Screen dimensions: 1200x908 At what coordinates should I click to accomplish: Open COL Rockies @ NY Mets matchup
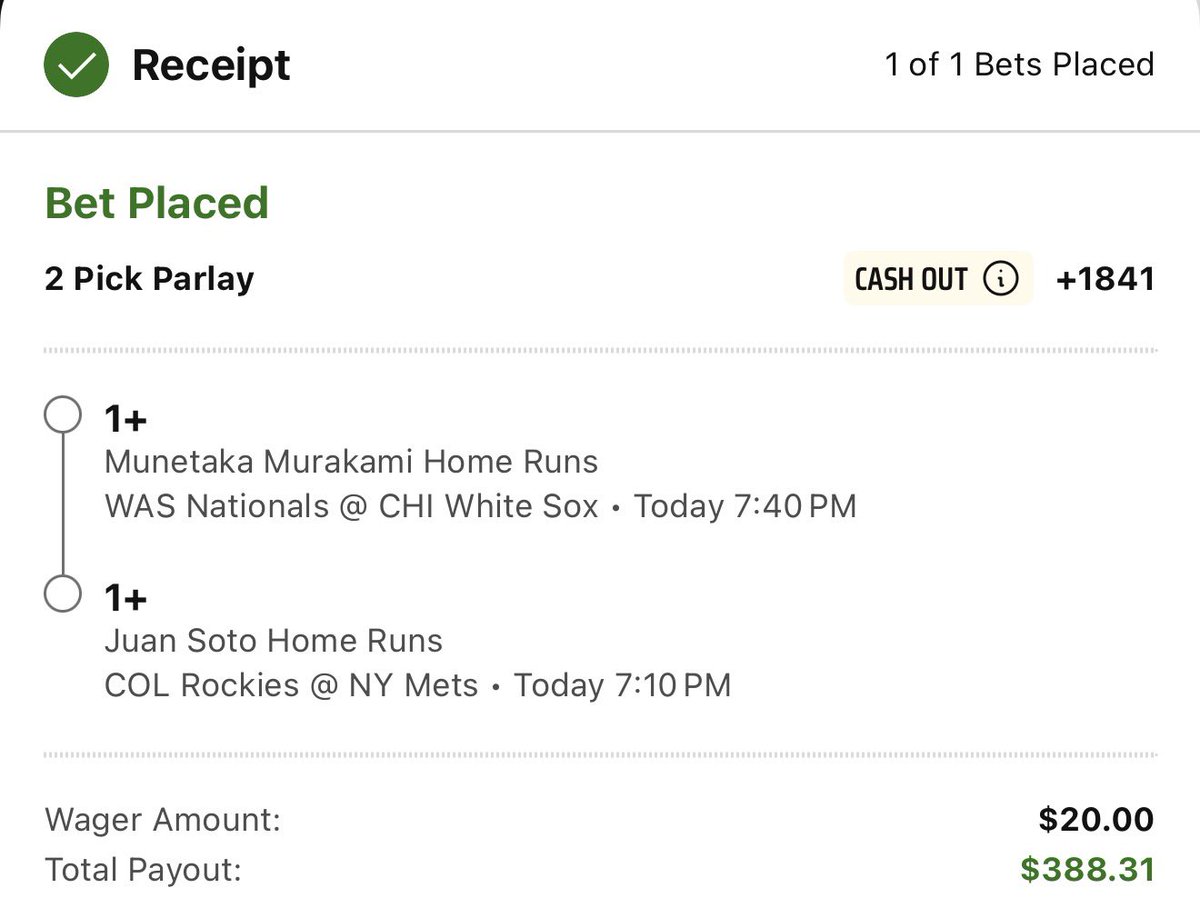click(x=291, y=685)
